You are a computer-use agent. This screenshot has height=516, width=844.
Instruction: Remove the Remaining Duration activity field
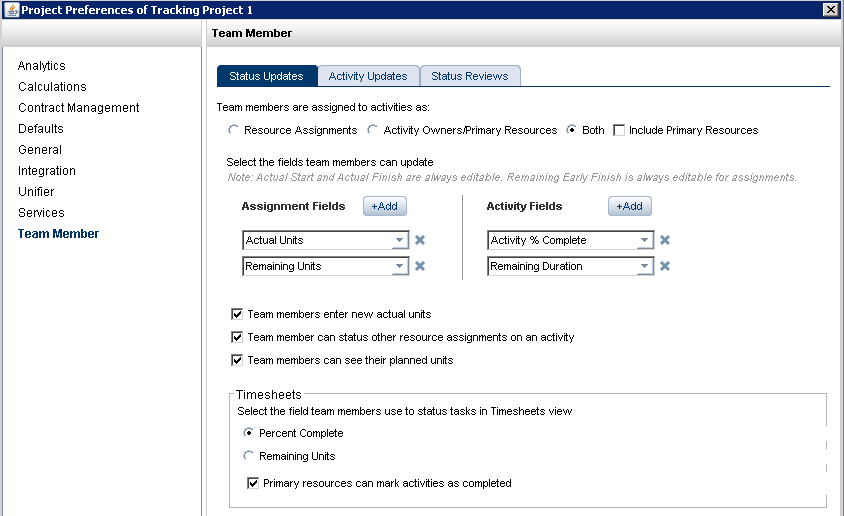click(x=665, y=266)
